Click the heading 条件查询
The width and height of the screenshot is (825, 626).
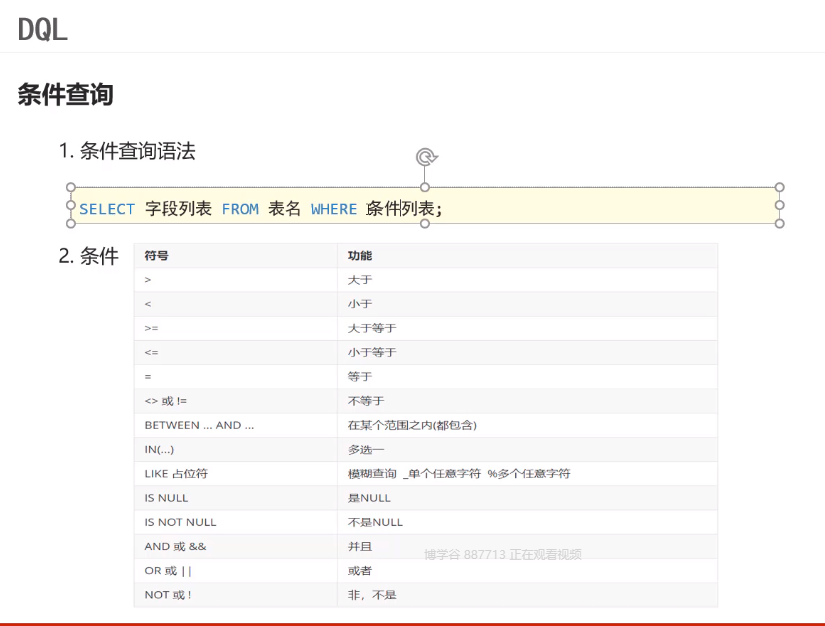coord(65,95)
